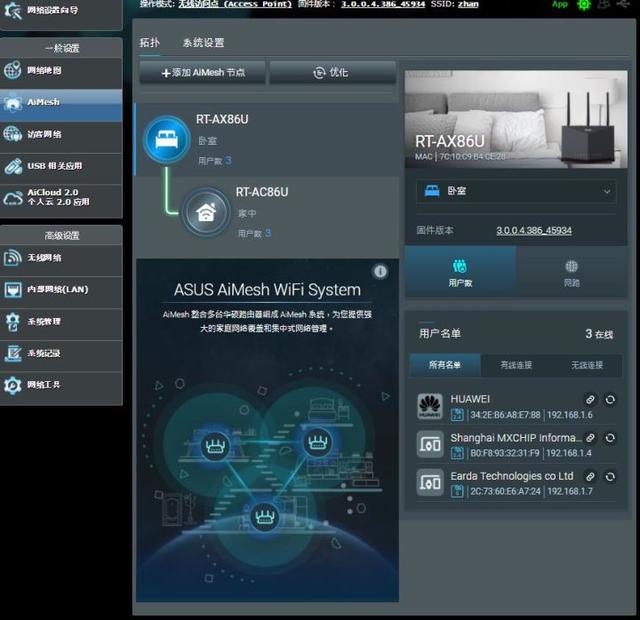
Task: Click the info icon on AiMesh banner
Action: [x=380, y=271]
